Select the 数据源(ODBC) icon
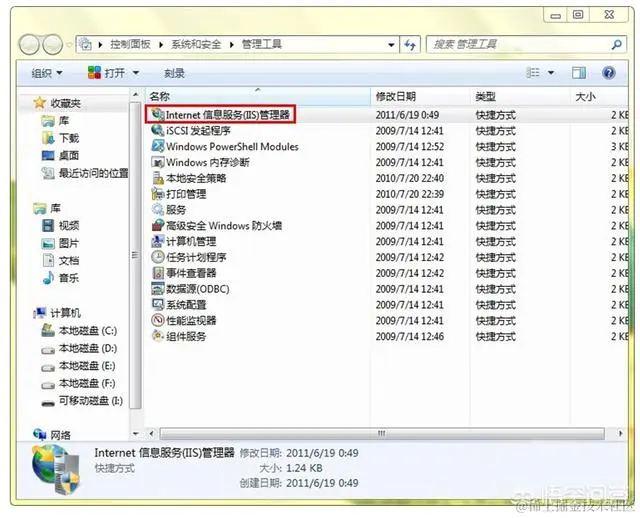 tap(157, 289)
